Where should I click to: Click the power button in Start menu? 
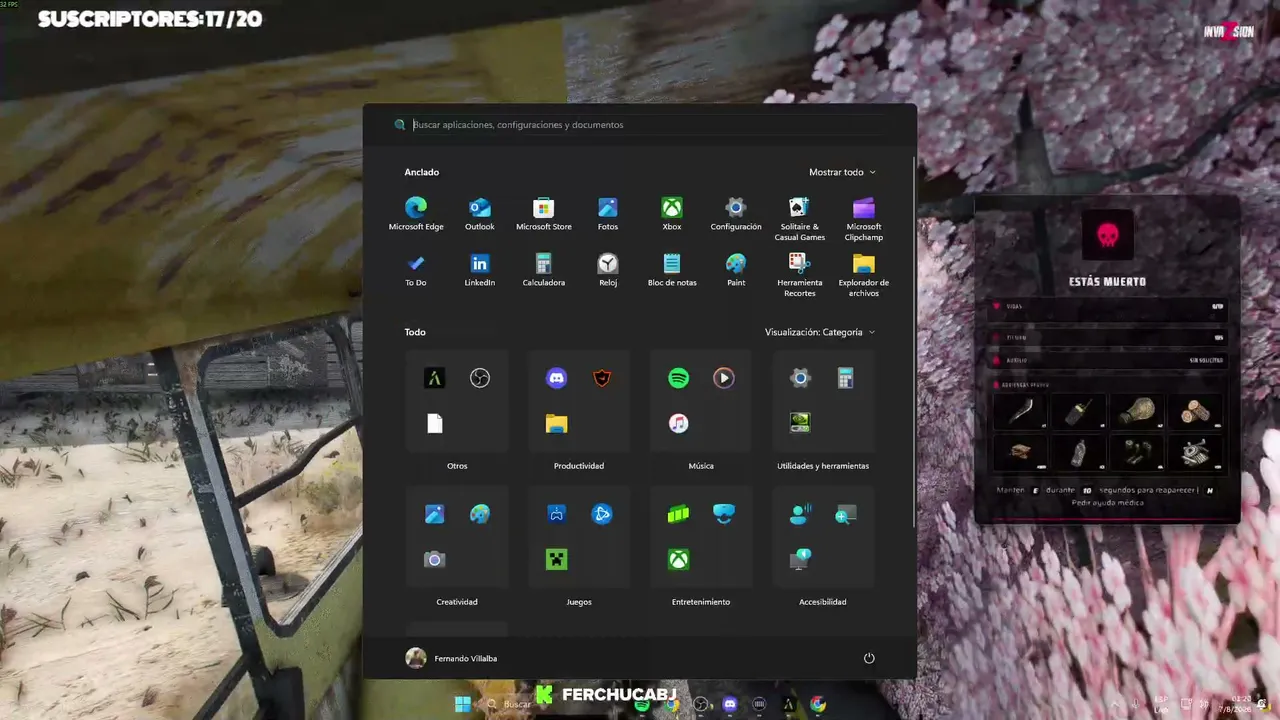coord(869,658)
